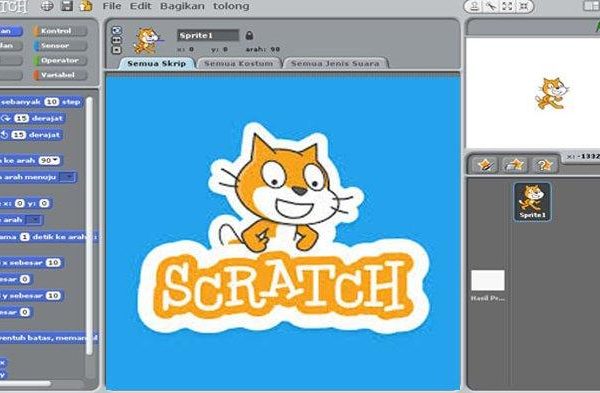Viewport: 600px width, 393px height.
Task: Click the y value 0 in go-to block
Action: 44,203
